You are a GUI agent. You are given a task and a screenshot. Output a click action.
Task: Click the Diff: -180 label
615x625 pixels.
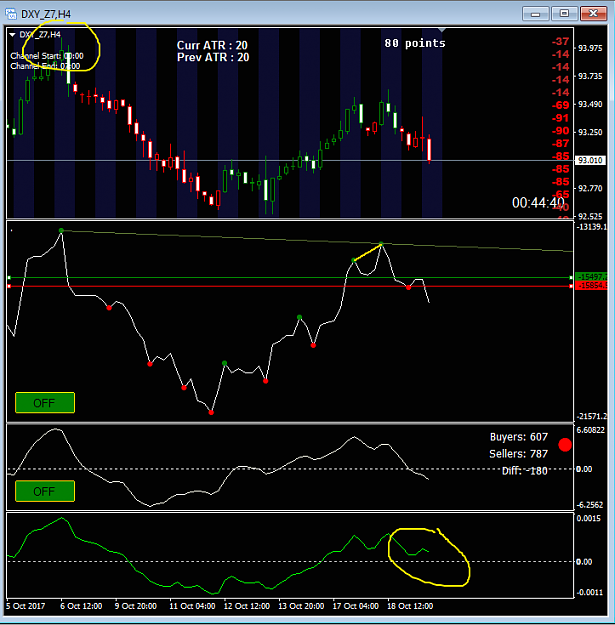[x=525, y=471]
